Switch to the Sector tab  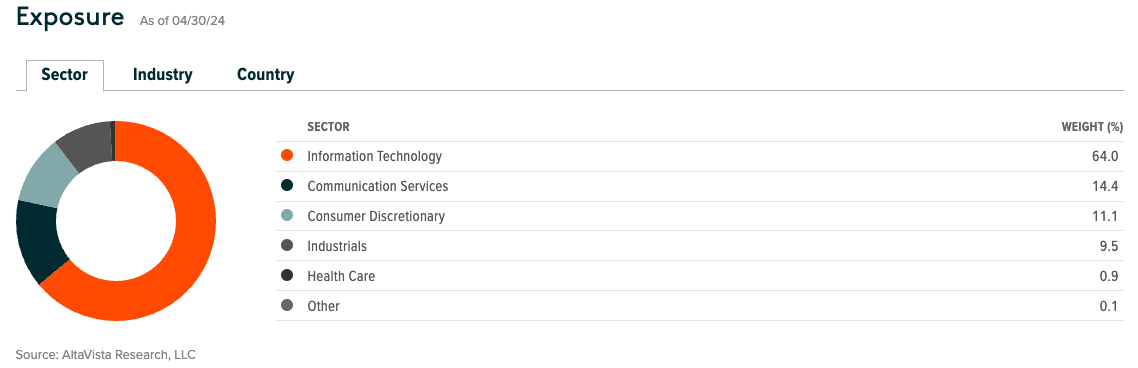[65, 75]
